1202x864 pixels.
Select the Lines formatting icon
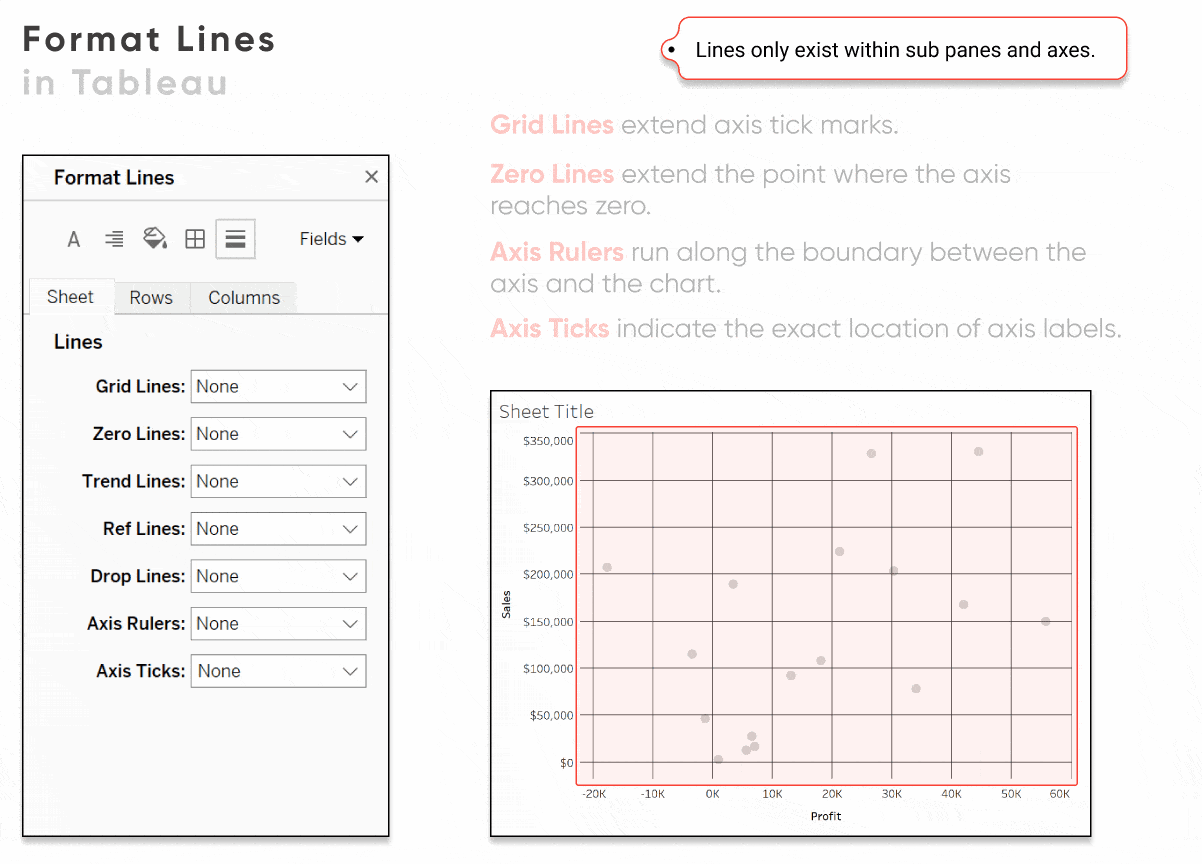tap(234, 238)
